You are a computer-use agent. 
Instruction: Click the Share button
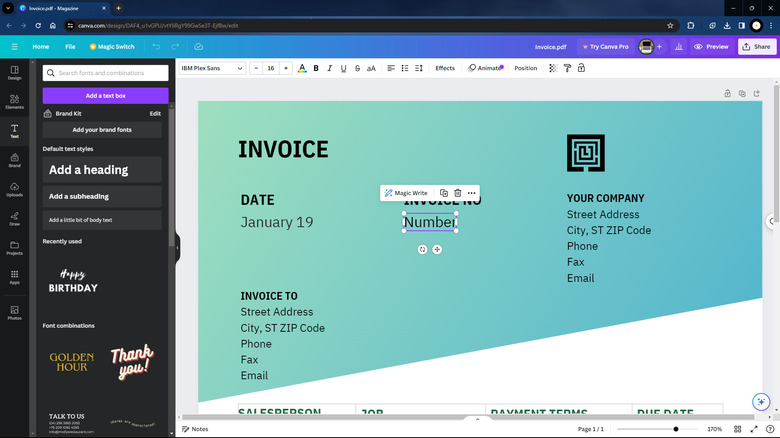coord(756,47)
